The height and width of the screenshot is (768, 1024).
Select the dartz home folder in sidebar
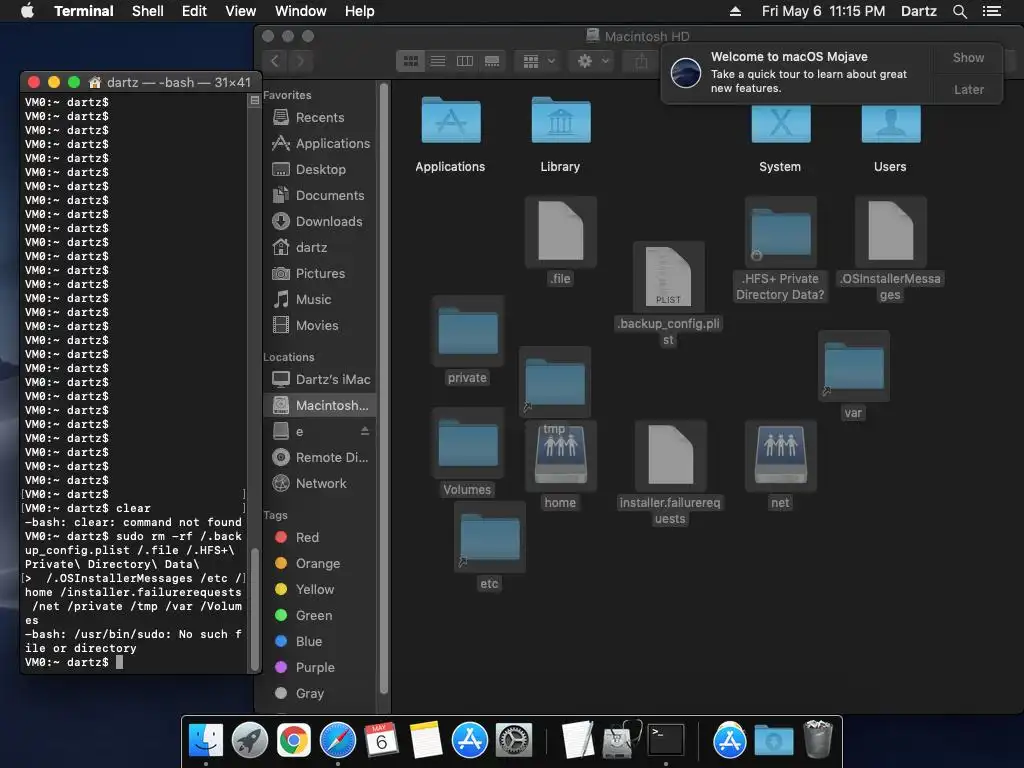319,248
